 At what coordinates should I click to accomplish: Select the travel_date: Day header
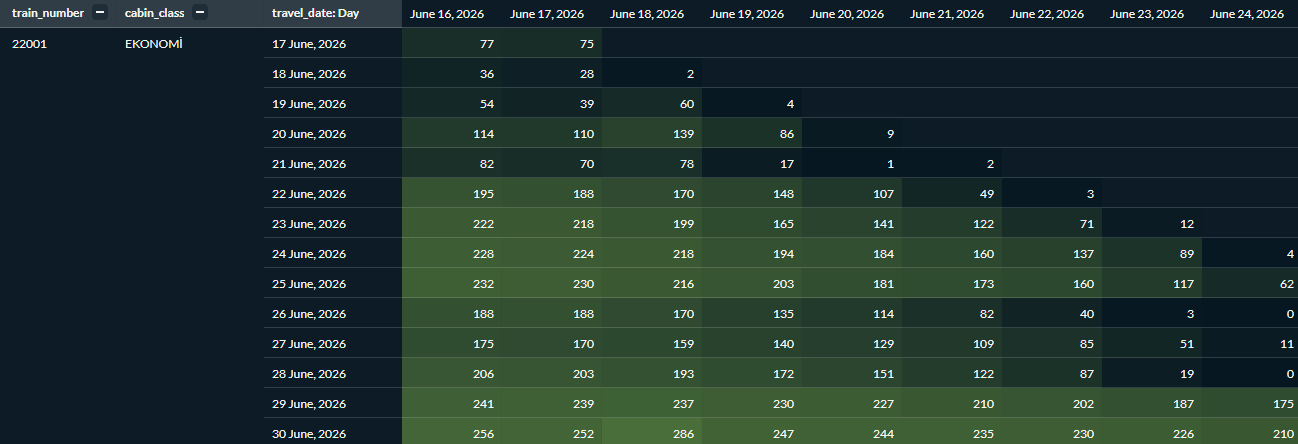click(315, 13)
